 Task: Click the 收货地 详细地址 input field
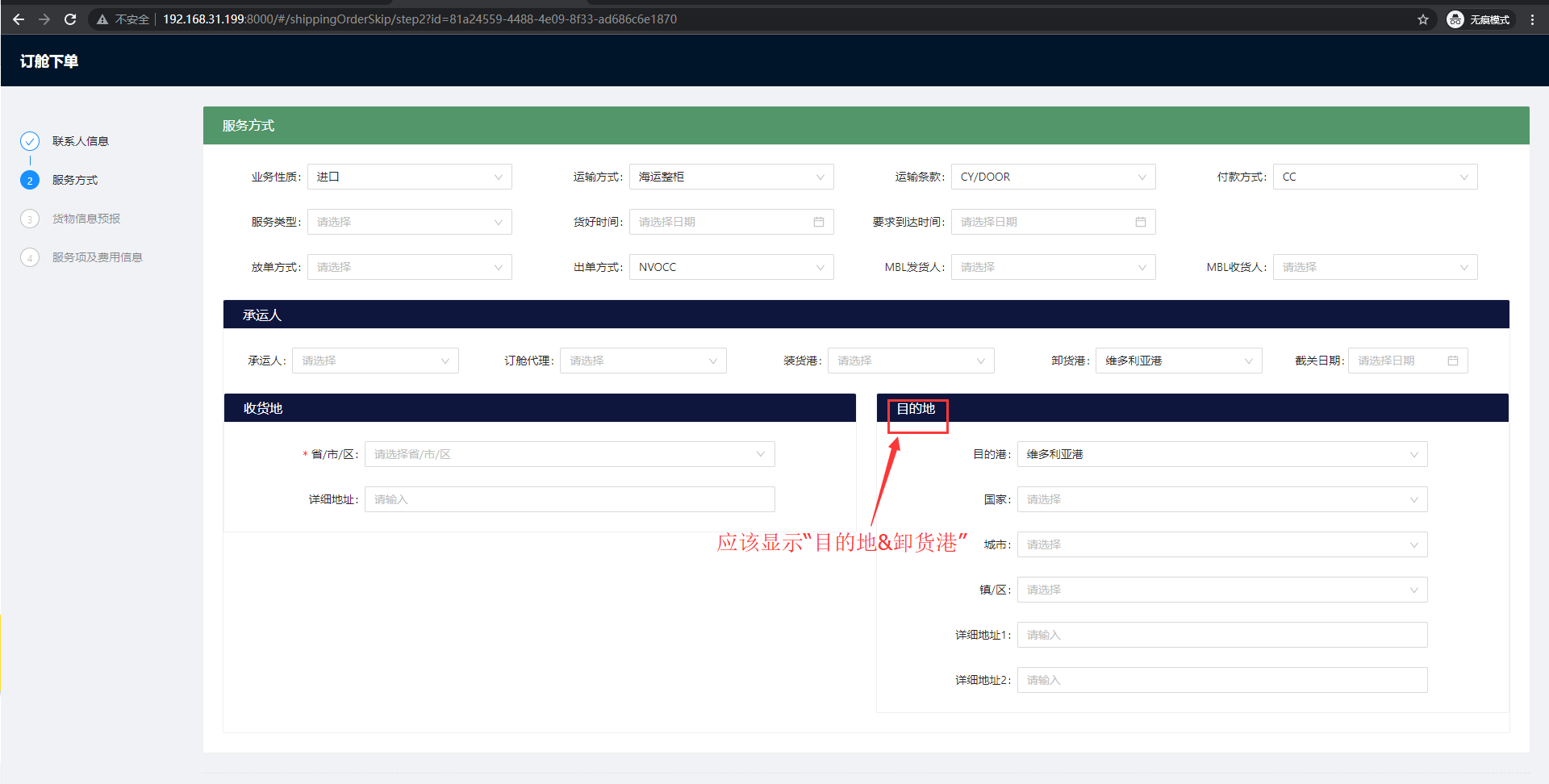[569, 499]
